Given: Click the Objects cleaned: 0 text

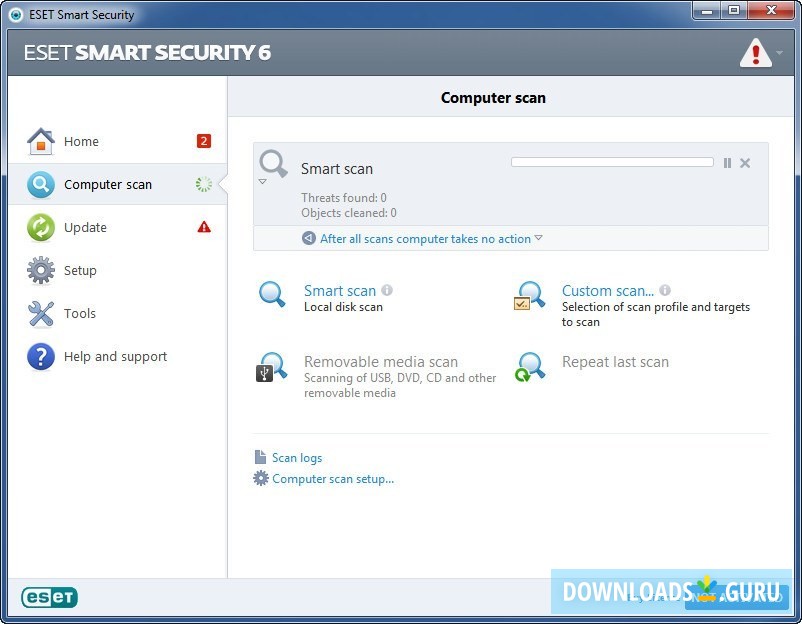Looking at the screenshot, I should pyautogui.click(x=348, y=213).
